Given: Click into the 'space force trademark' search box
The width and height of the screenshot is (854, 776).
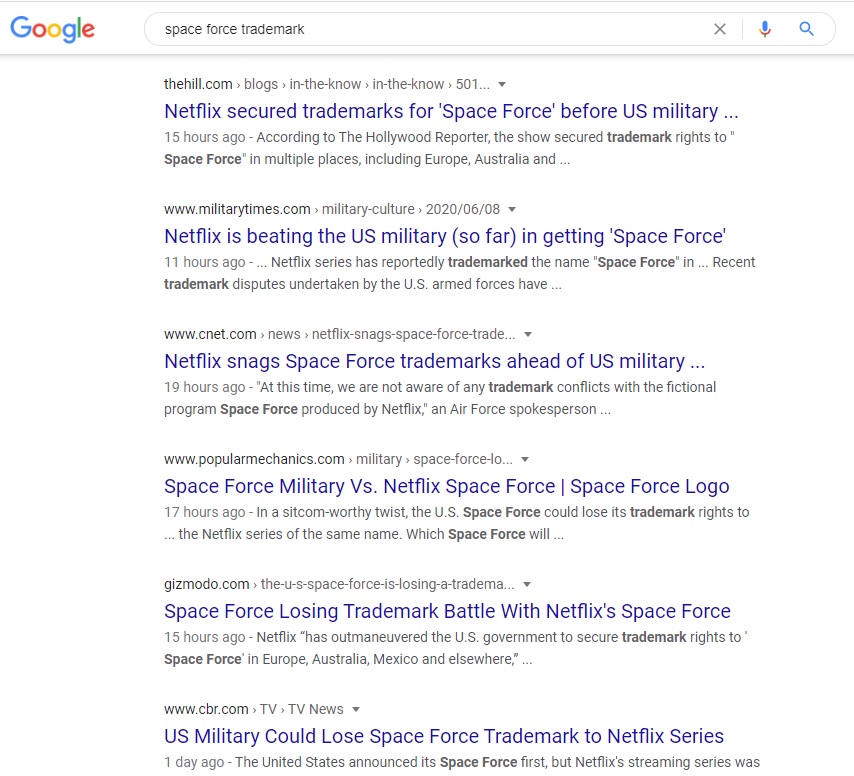Looking at the screenshot, I should click(x=425, y=29).
